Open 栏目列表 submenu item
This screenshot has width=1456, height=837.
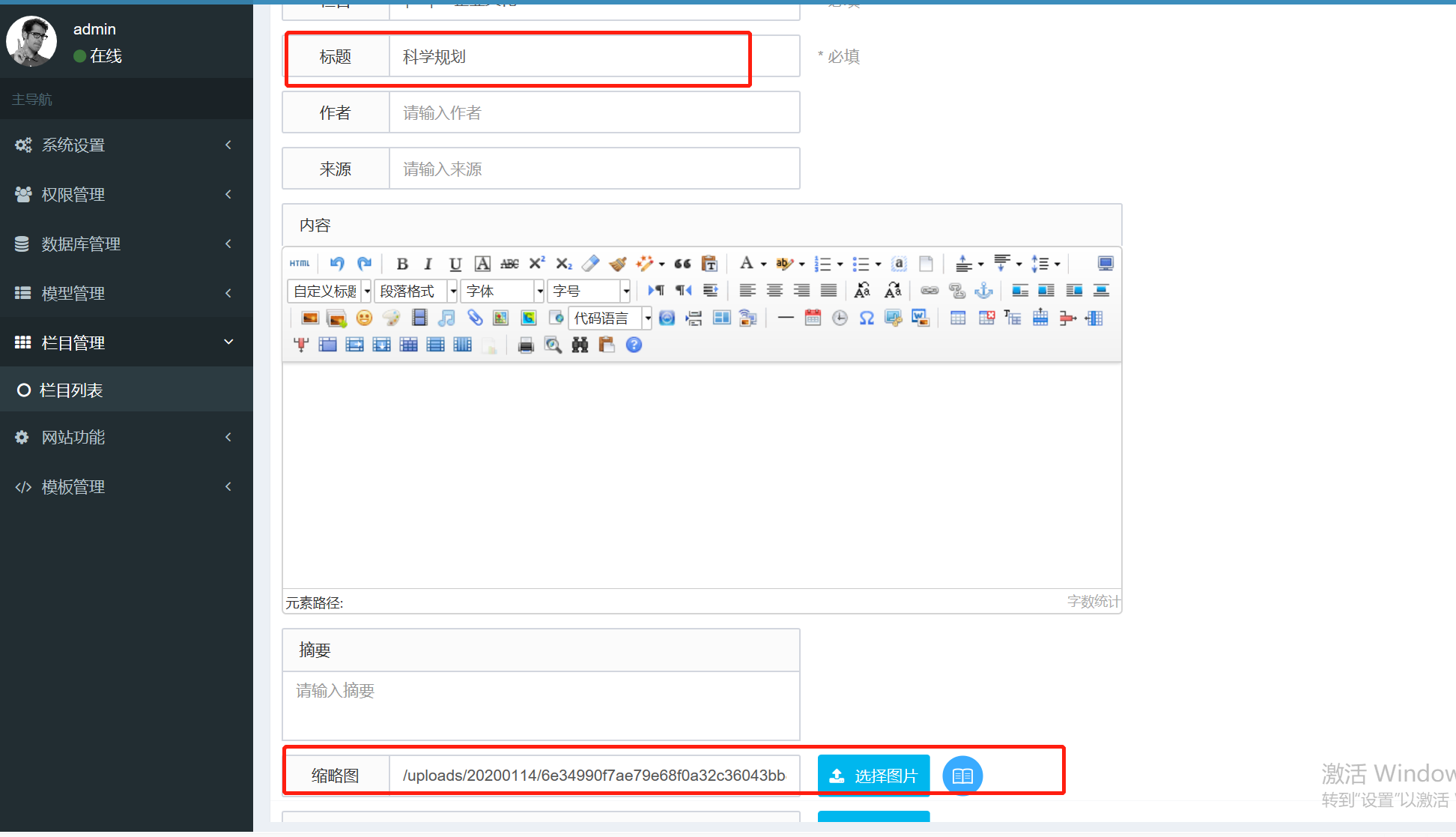click(x=127, y=390)
